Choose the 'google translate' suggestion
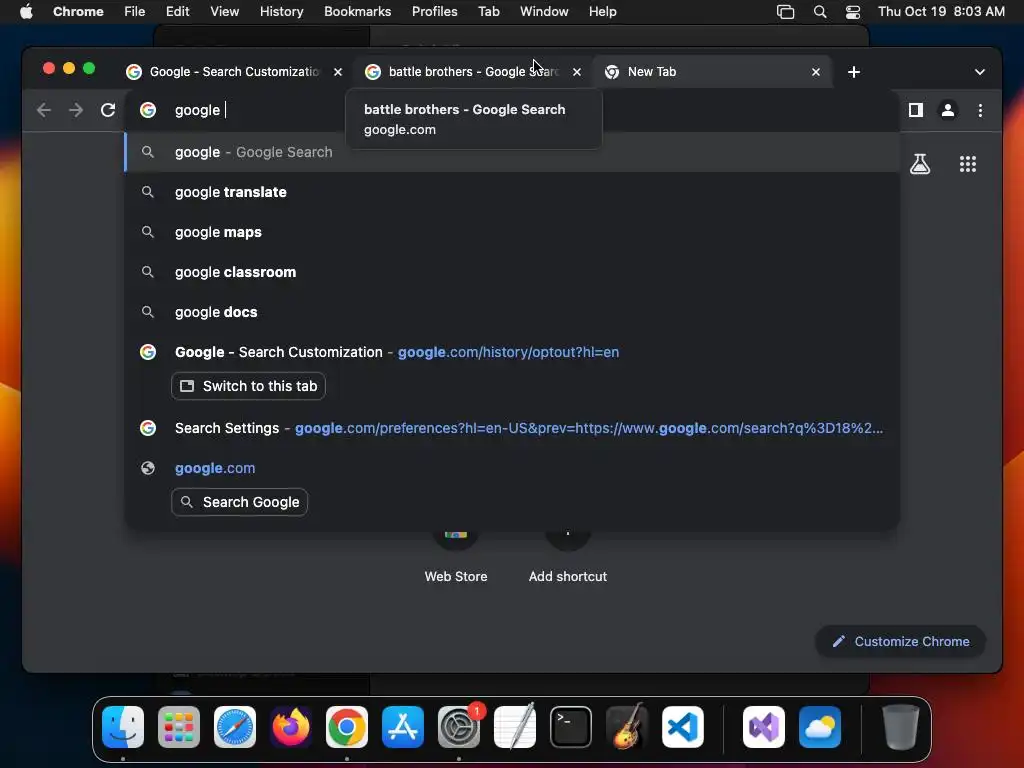 [512, 192]
